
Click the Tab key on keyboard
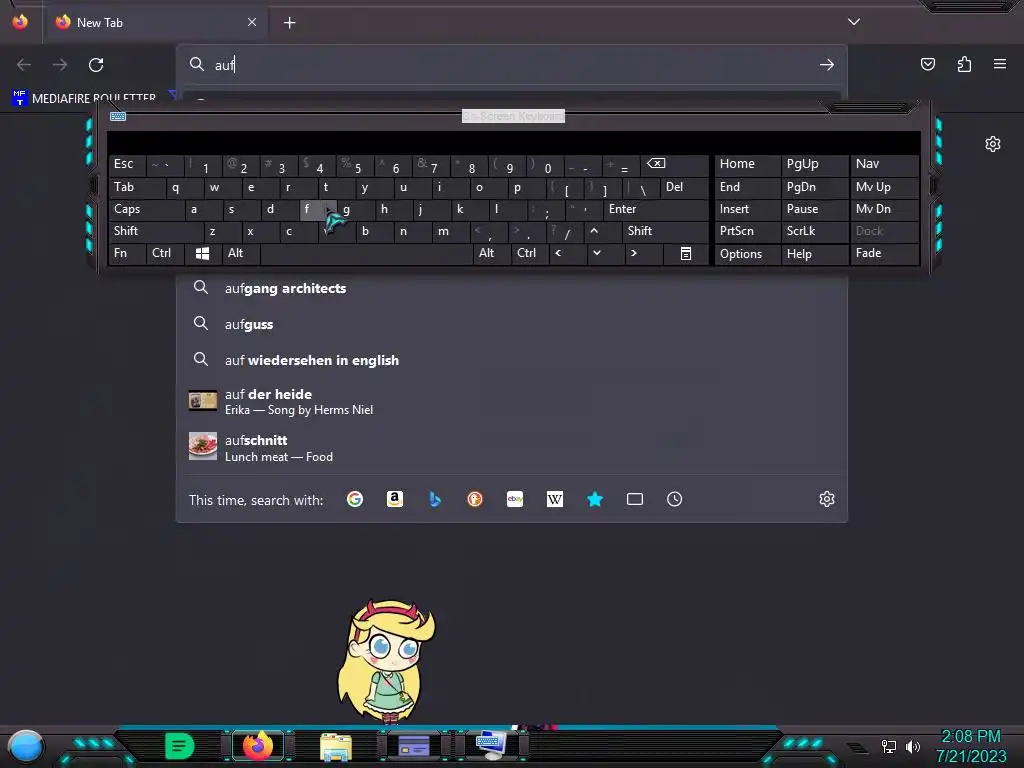pos(136,187)
